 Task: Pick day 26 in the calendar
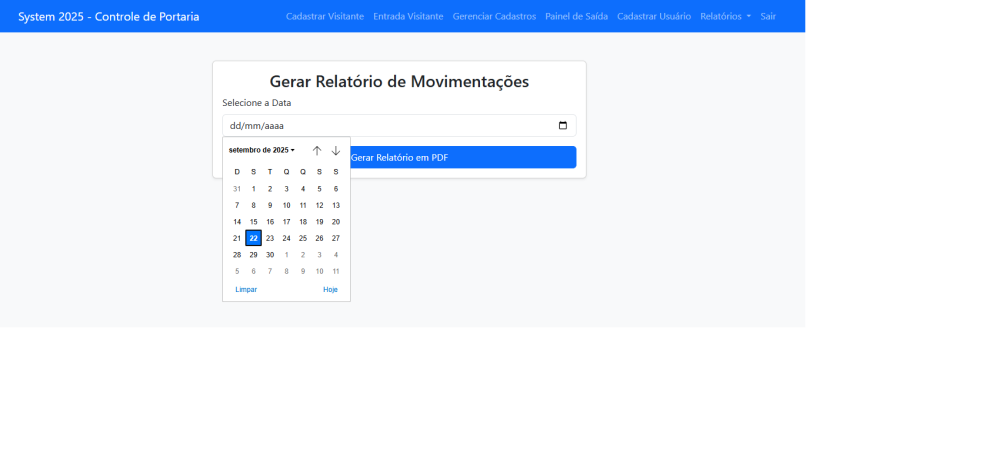(x=320, y=238)
